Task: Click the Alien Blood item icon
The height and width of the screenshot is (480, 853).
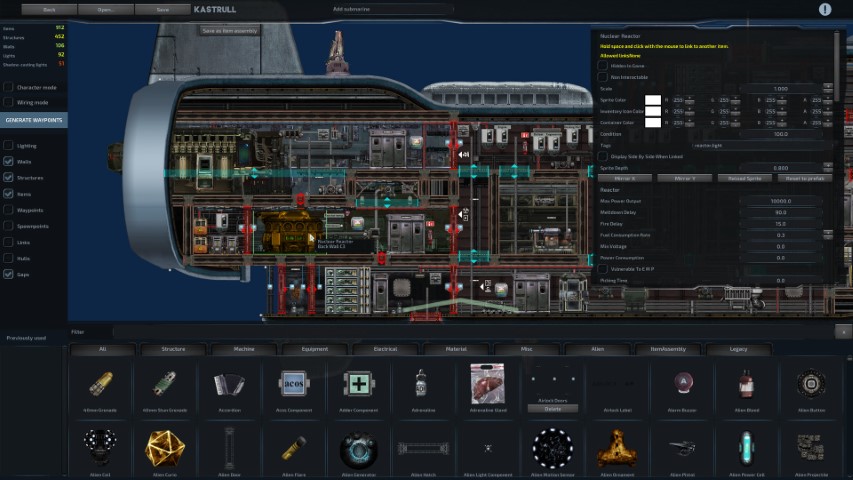Action: [746, 384]
